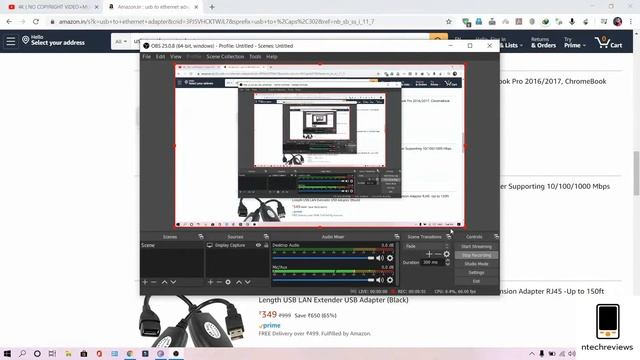The height and width of the screenshot is (360, 640).
Task: Mute the Mic/Aux speaker icon
Action: 380,280
